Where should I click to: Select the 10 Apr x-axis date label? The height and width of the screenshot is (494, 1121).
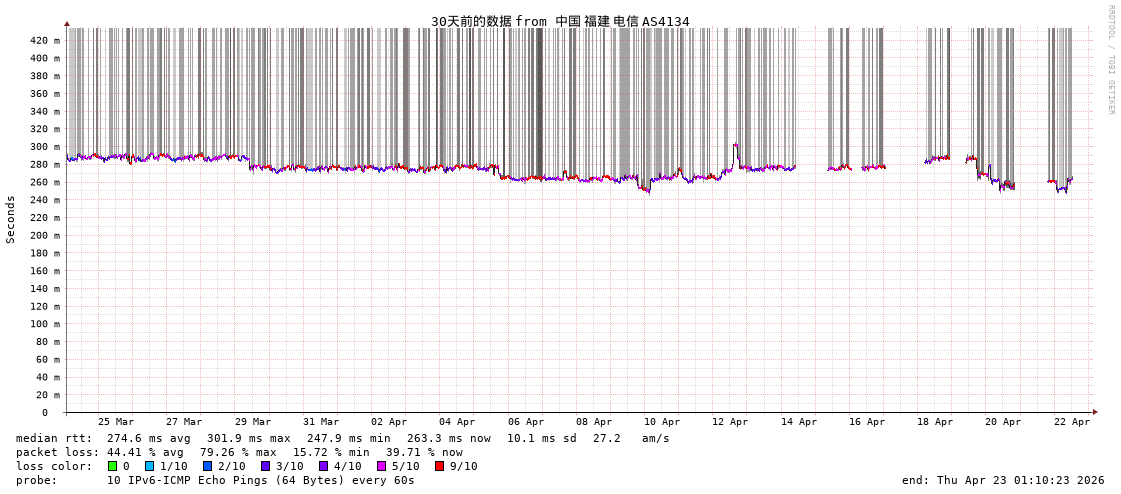tap(662, 422)
